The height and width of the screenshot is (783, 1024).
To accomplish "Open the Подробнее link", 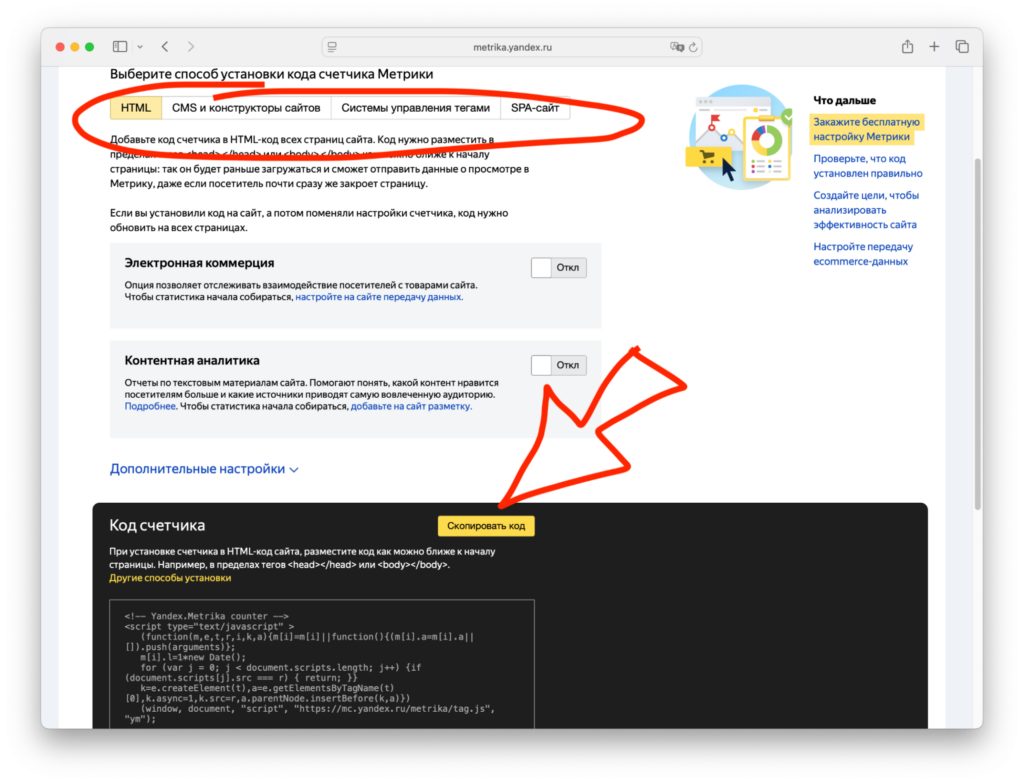I will pyautogui.click(x=150, y=406).
